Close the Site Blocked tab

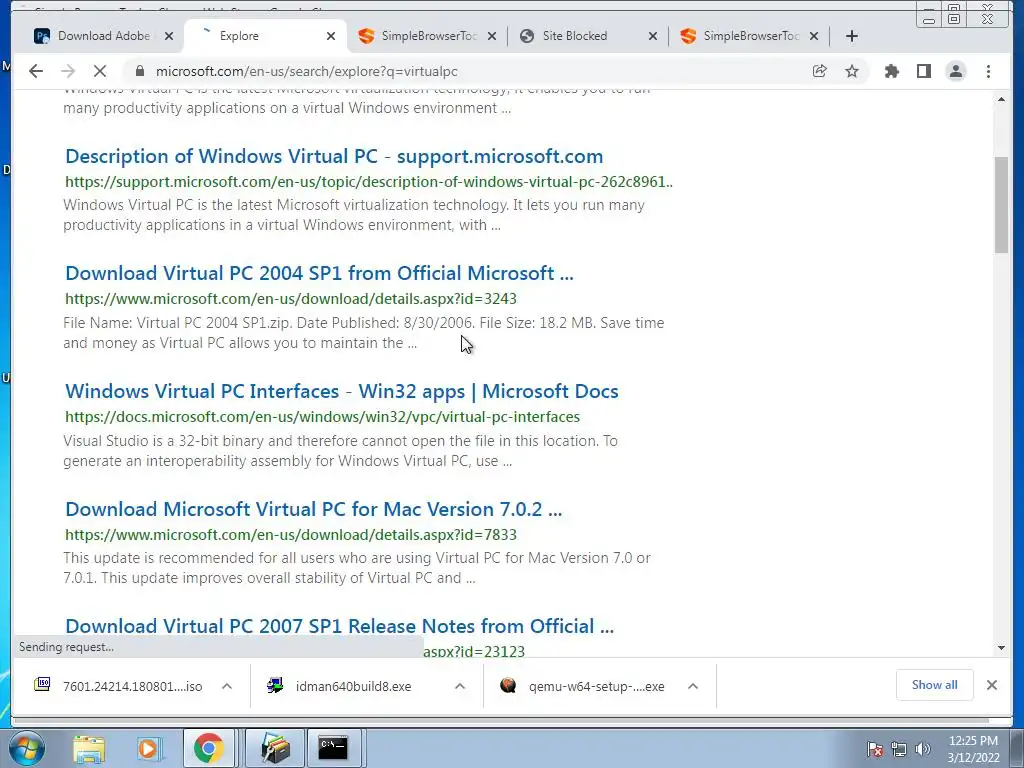(652, 36)
